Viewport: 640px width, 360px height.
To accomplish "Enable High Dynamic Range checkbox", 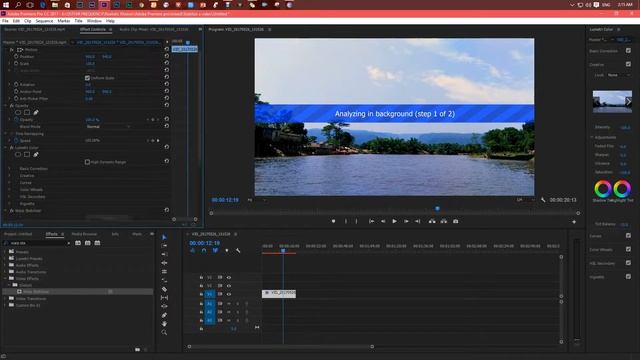I will (x=87, y=162).
